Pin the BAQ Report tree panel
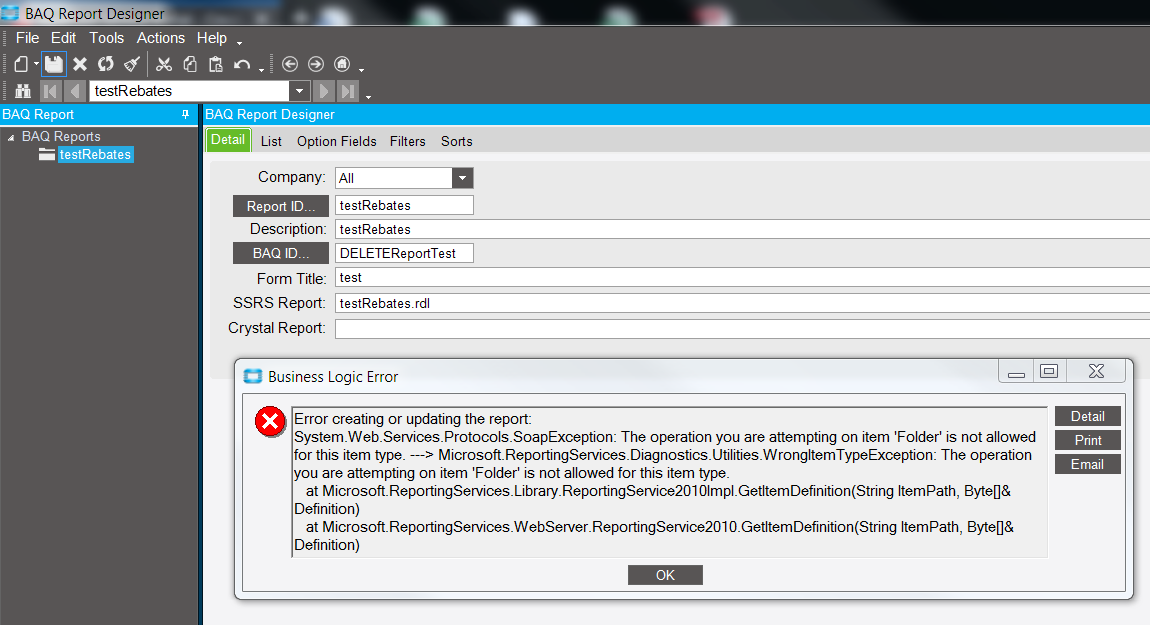 point(186,114)
